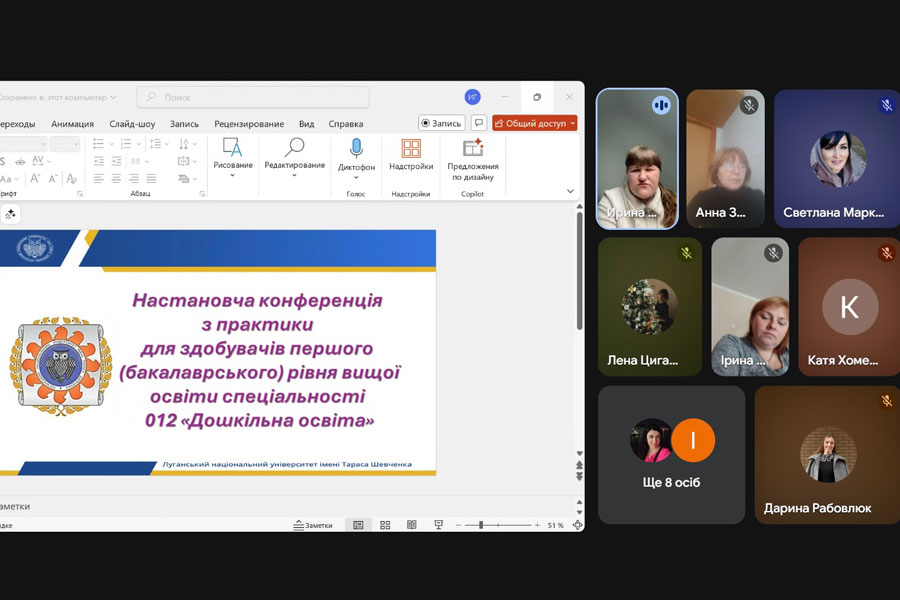Screen dimensions: 900x600
Task: Fit slide to current window
Action: click(577, 525)
